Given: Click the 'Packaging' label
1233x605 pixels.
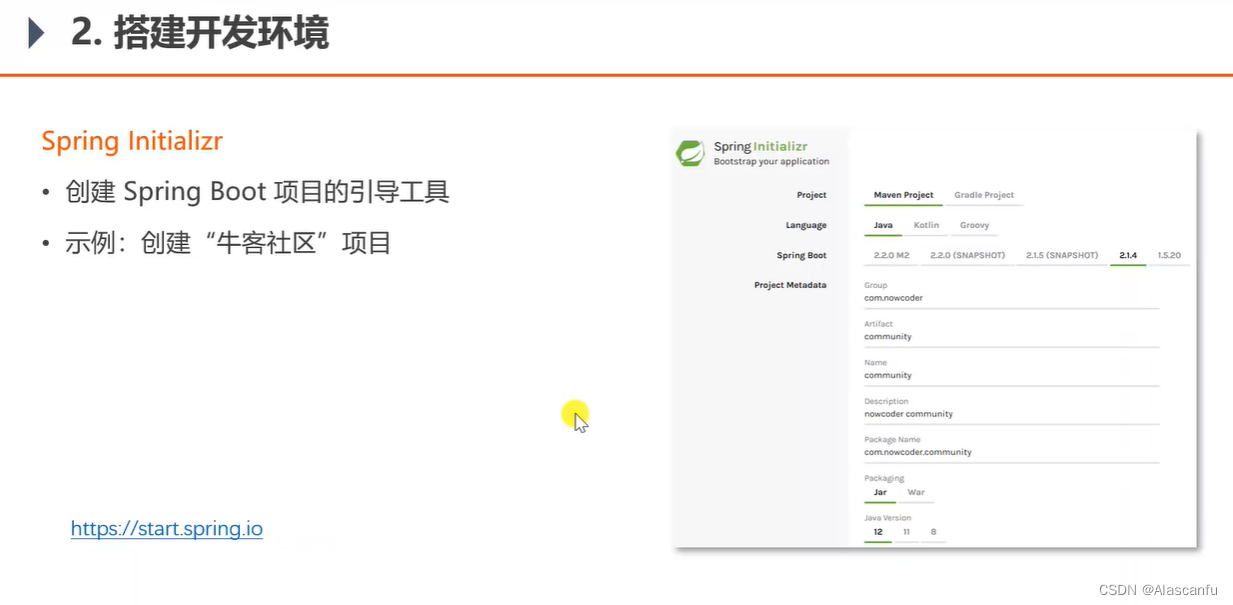Looking at the screenshot, I should click(x=884, y=478).
